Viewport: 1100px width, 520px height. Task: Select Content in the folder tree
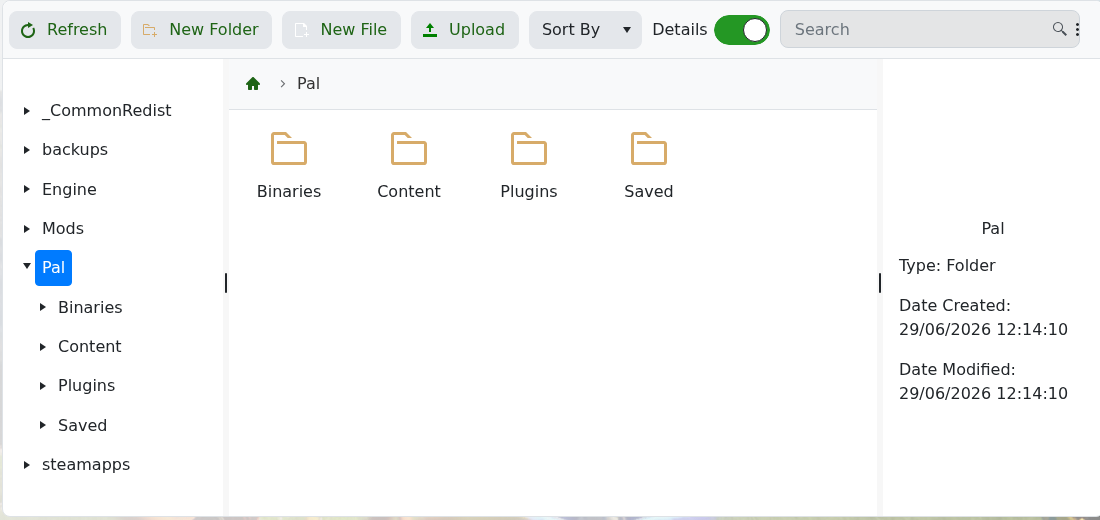pos(90,347)
